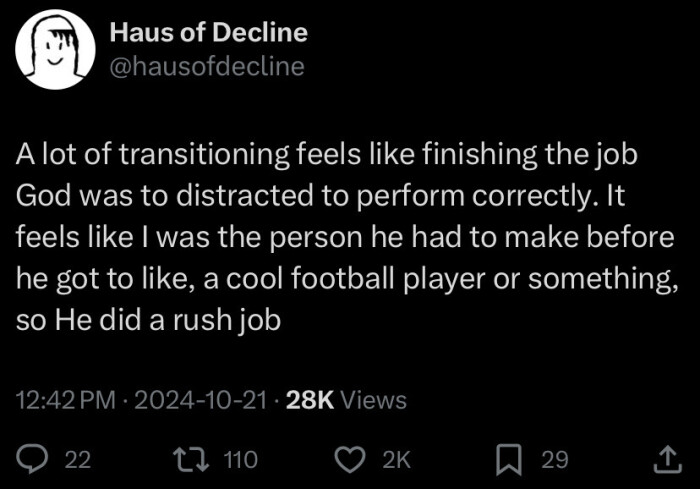Open share options with the upload arrow icon

click(666, 459)
